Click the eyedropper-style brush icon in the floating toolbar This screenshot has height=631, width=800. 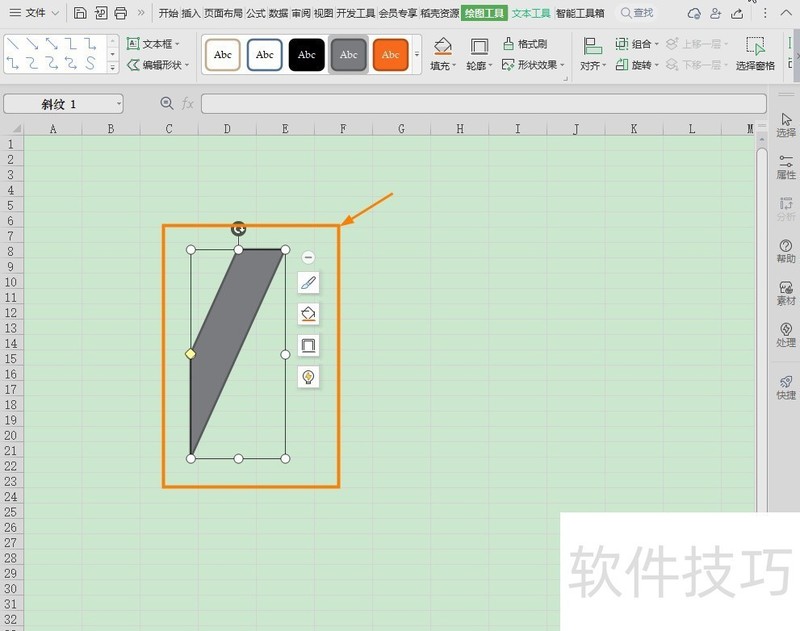click(x=307, y=281)
